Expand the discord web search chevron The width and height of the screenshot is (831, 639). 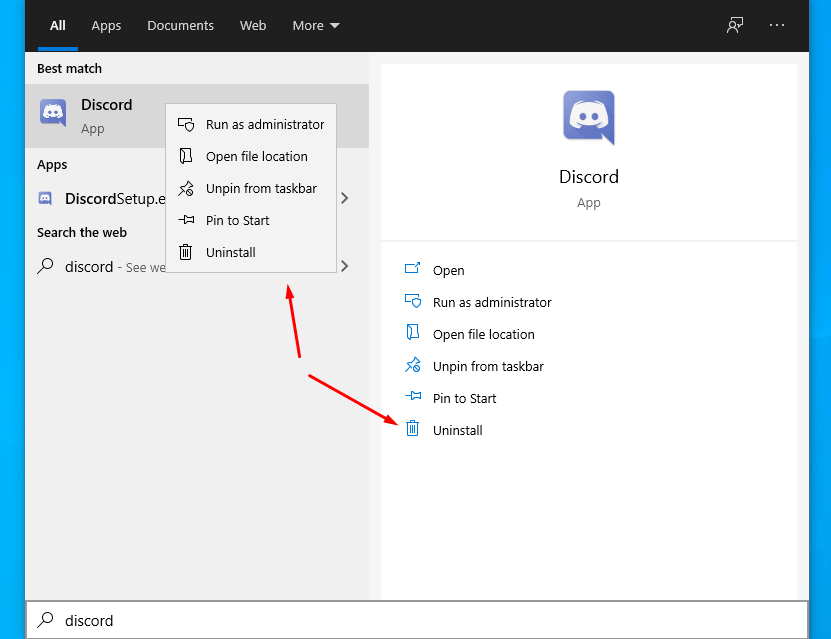click(x=345, y=266)
